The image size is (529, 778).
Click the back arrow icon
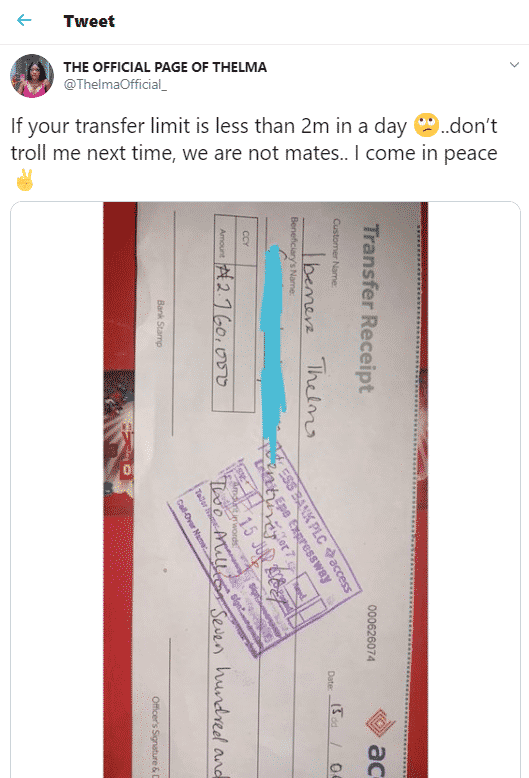click(24, 20)
